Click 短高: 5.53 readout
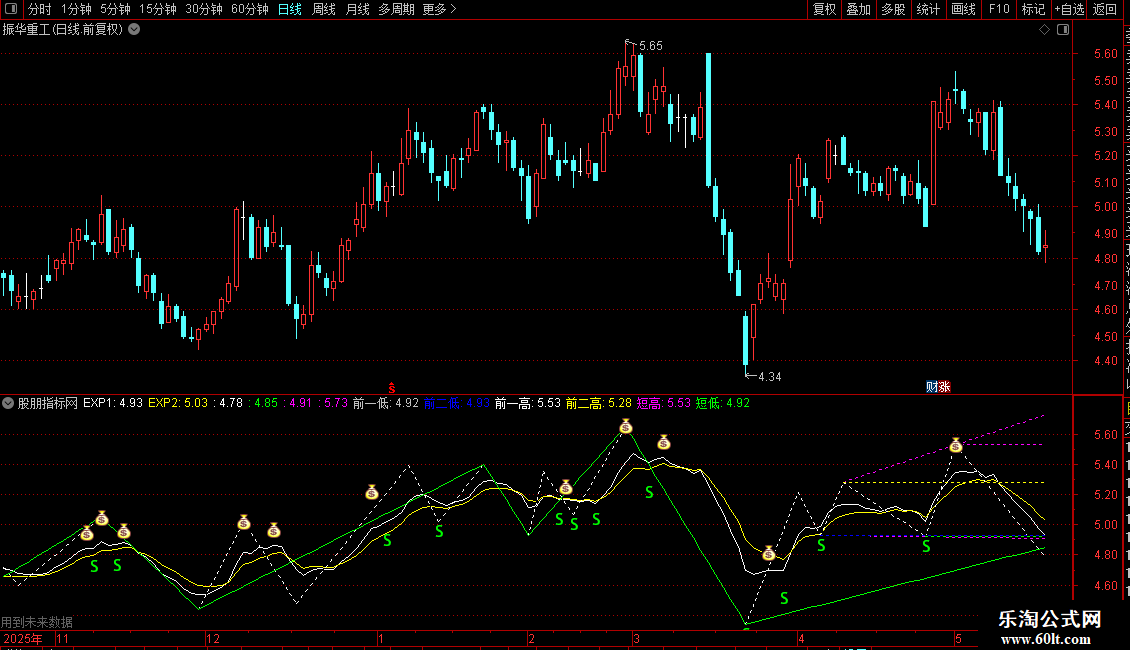The width and height of the screenshot is (1130, 650). coord(664,404)
